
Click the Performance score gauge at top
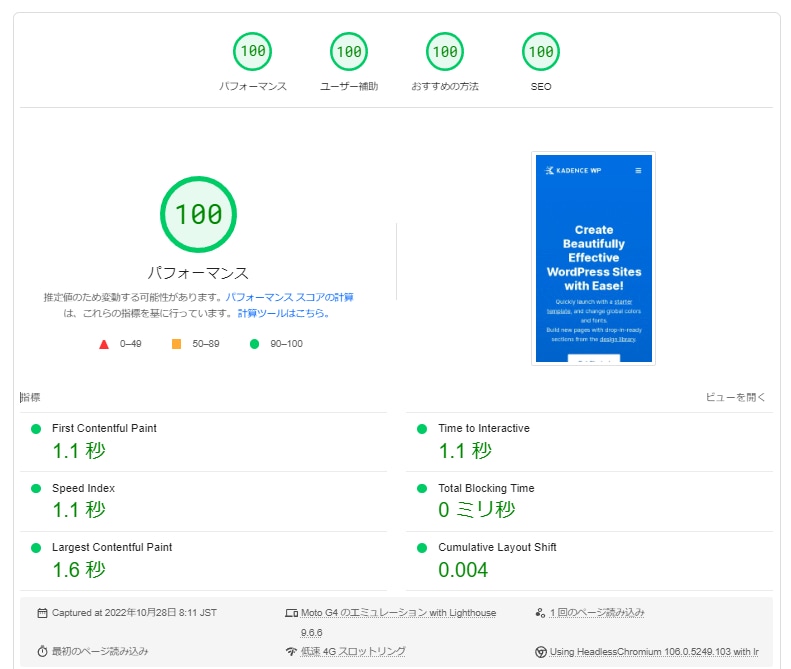(x=252, y=51)
